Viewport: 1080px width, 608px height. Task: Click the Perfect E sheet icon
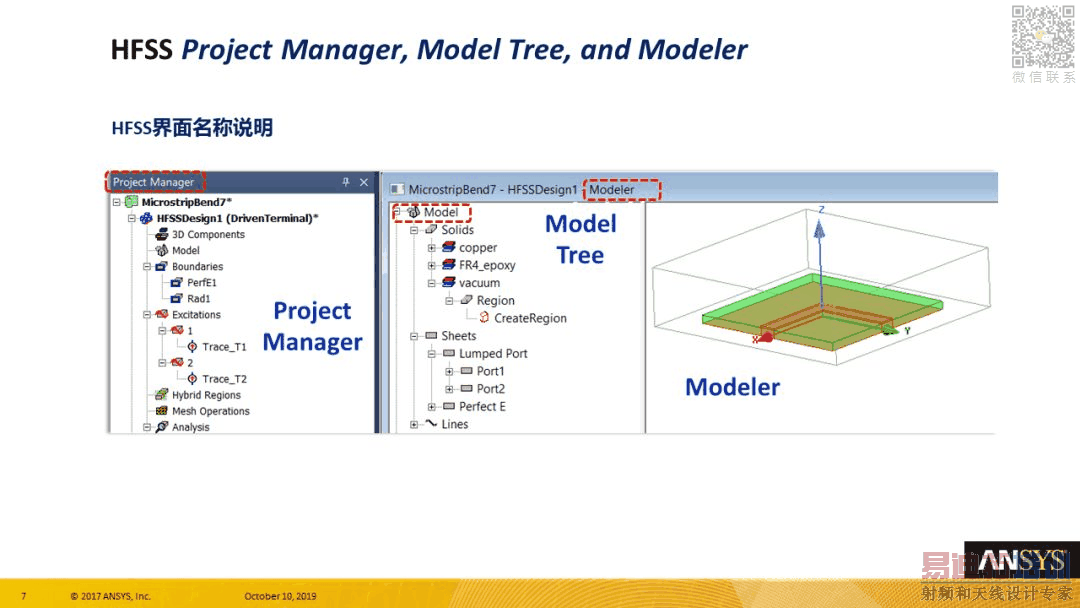[449, 406]
